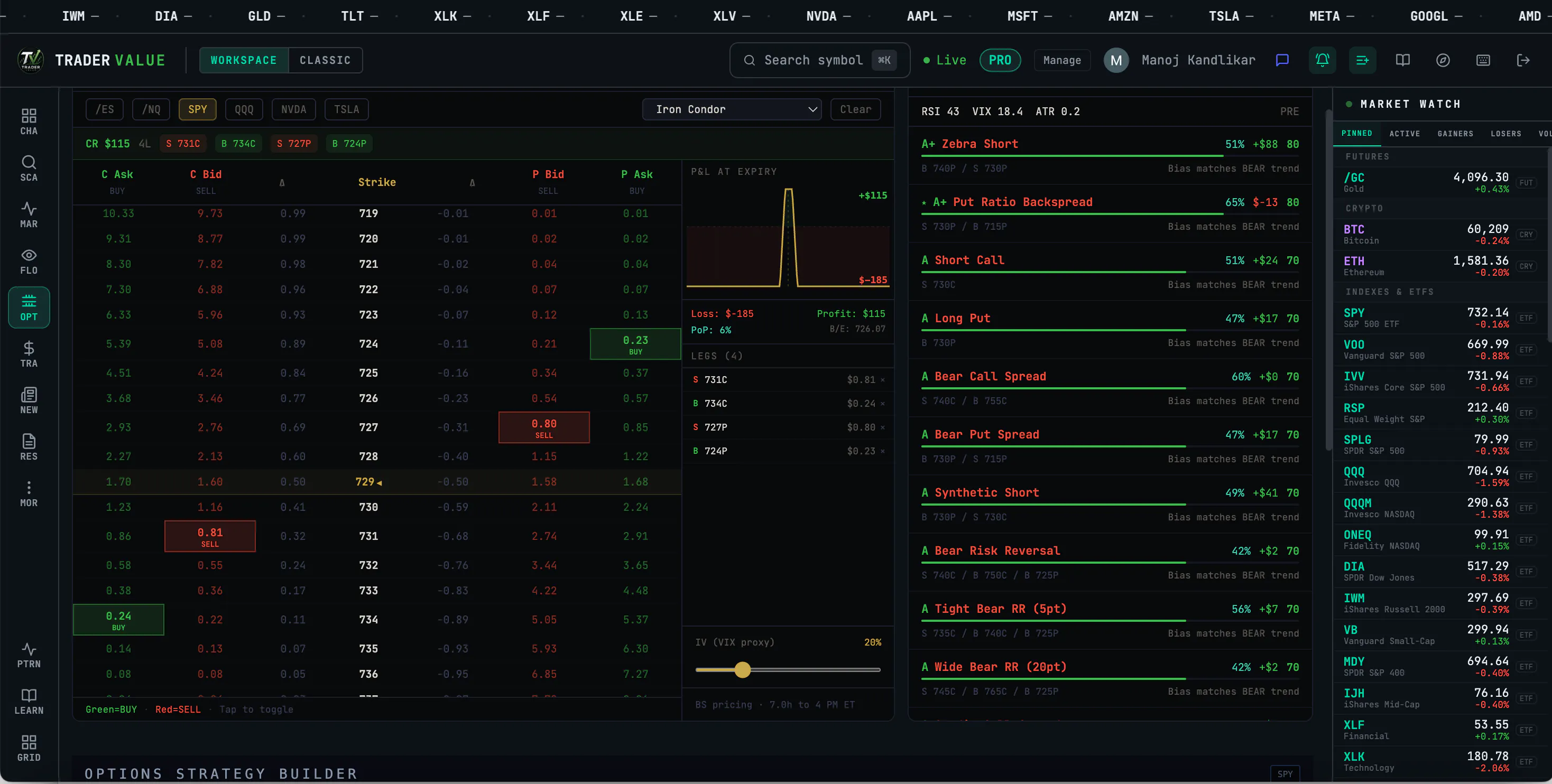Adjust the IV (VIX proxy) slider handle
The image size is (1552, 784).
[743, 669]
